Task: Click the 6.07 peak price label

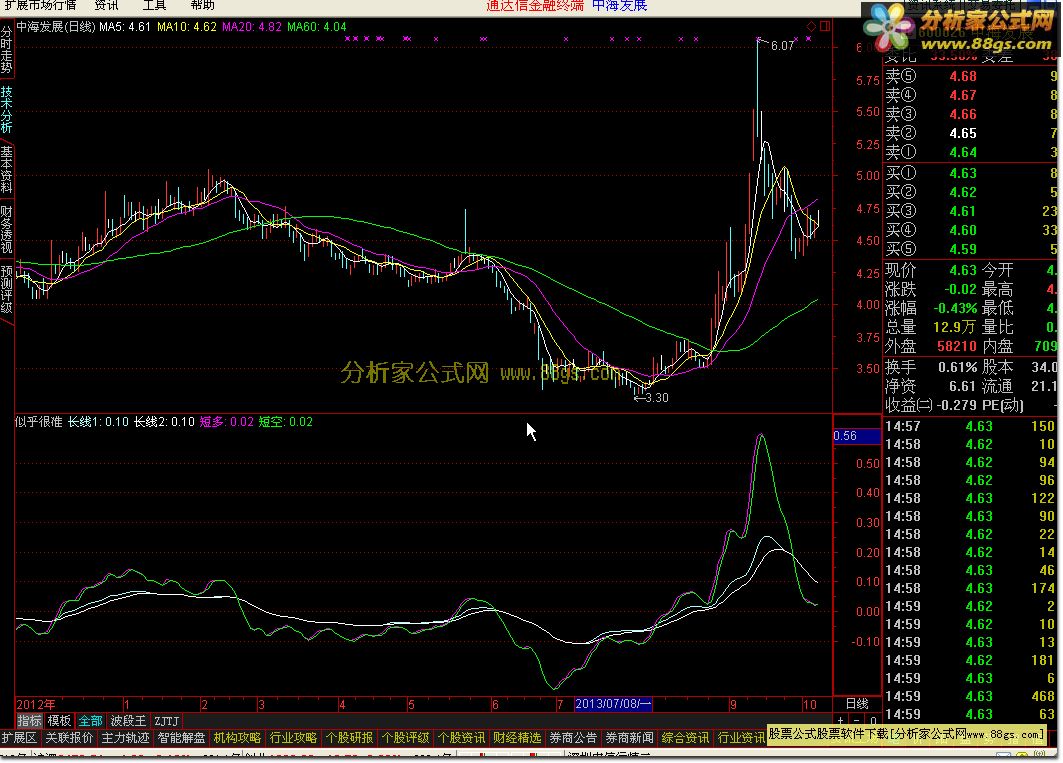Action: [x=782, y=46]
